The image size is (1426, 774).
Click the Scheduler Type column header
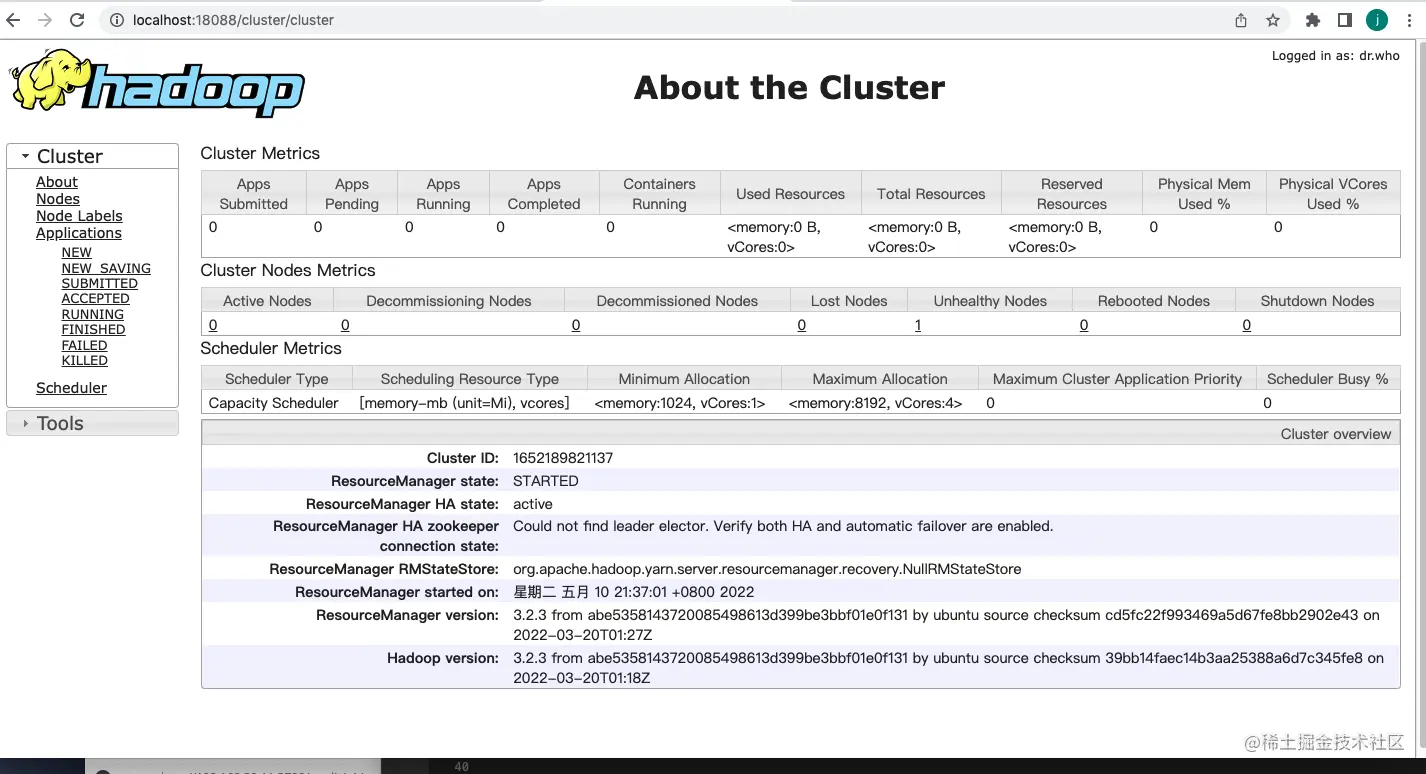[277, 379]
